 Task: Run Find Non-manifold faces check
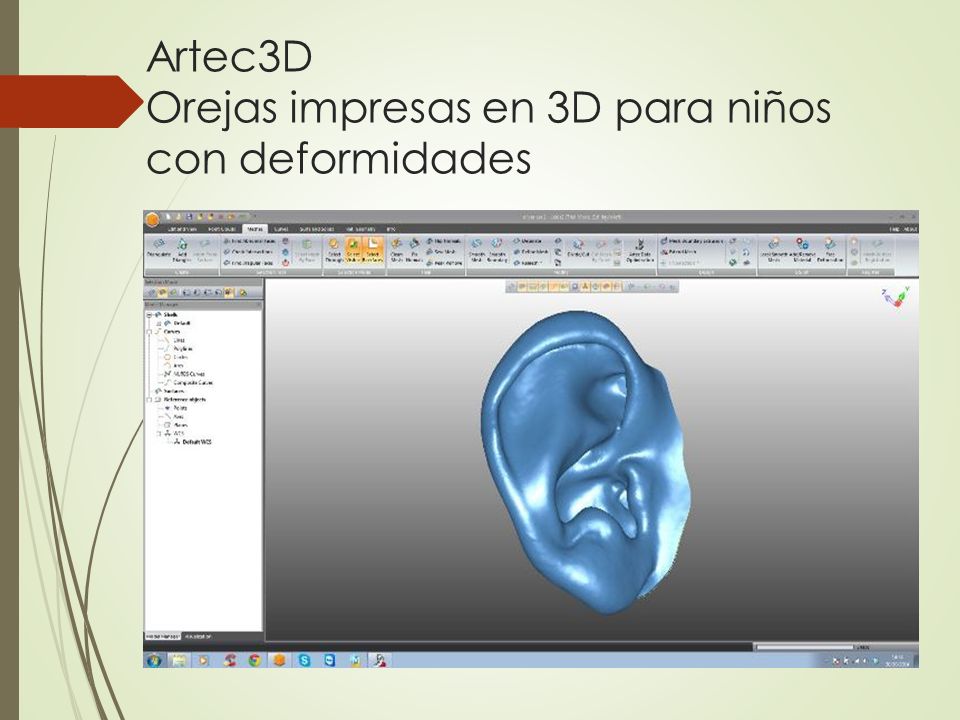248,241
